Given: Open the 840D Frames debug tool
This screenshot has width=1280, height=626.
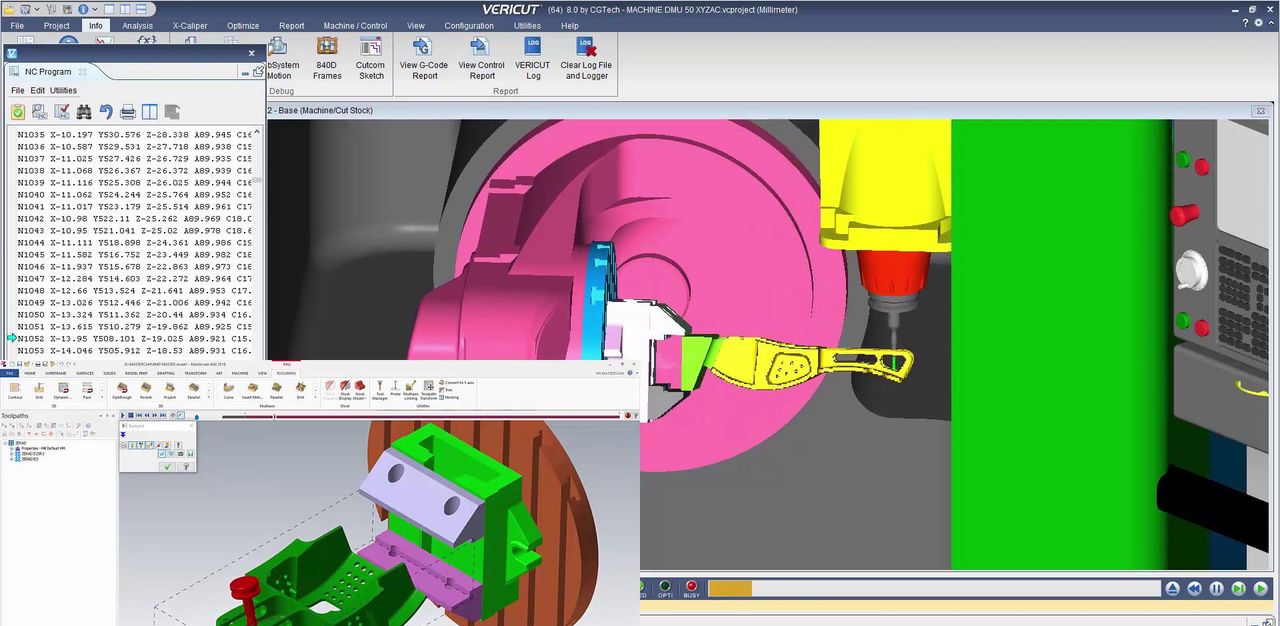Looking at the screenshot, I should pos(327,59).
